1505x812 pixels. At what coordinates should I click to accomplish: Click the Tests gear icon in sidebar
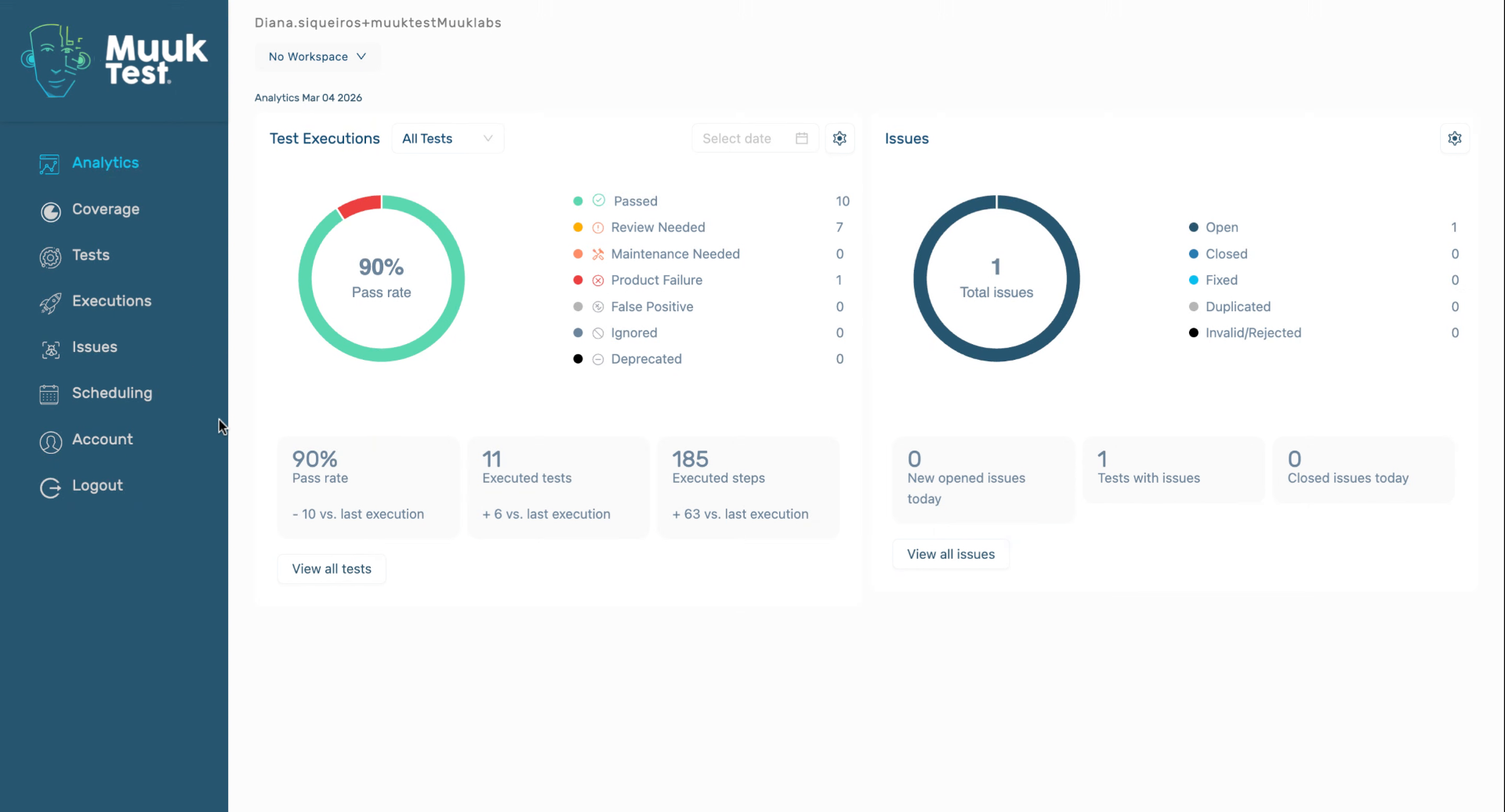[x=49, y=257]
